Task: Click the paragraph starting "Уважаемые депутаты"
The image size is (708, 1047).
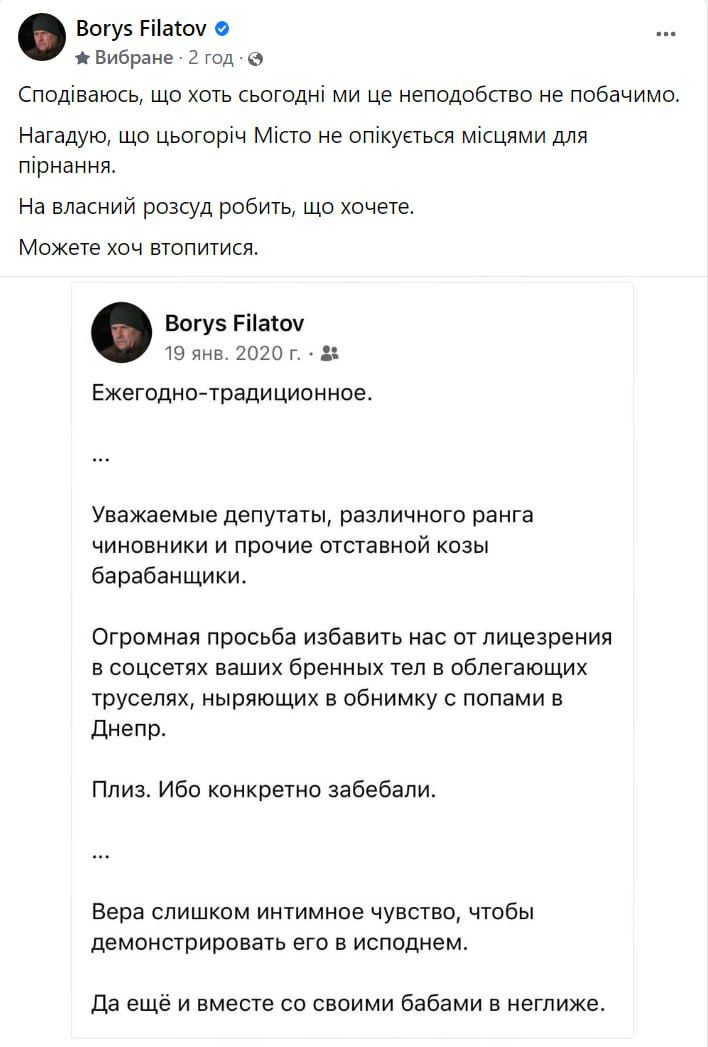Action: [x=312, y=546]
